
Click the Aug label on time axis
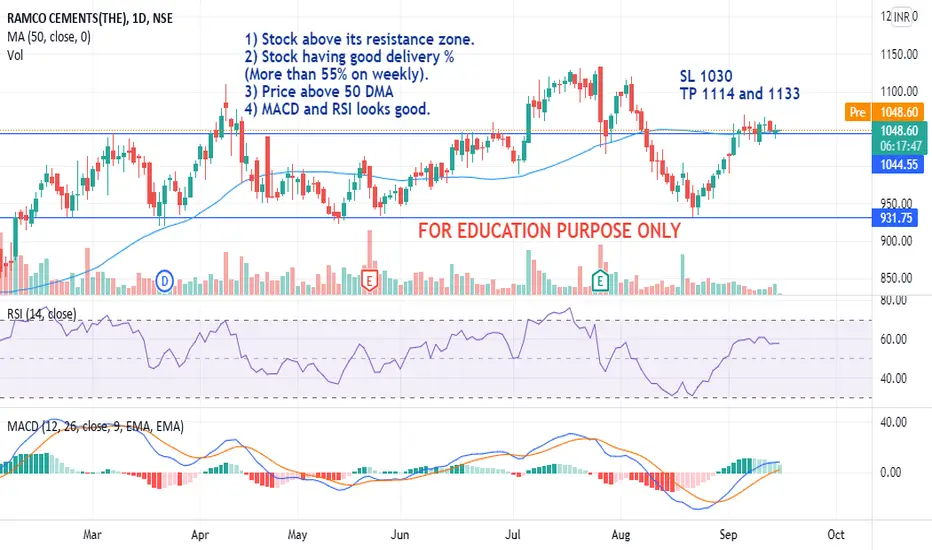click(621, 535)
